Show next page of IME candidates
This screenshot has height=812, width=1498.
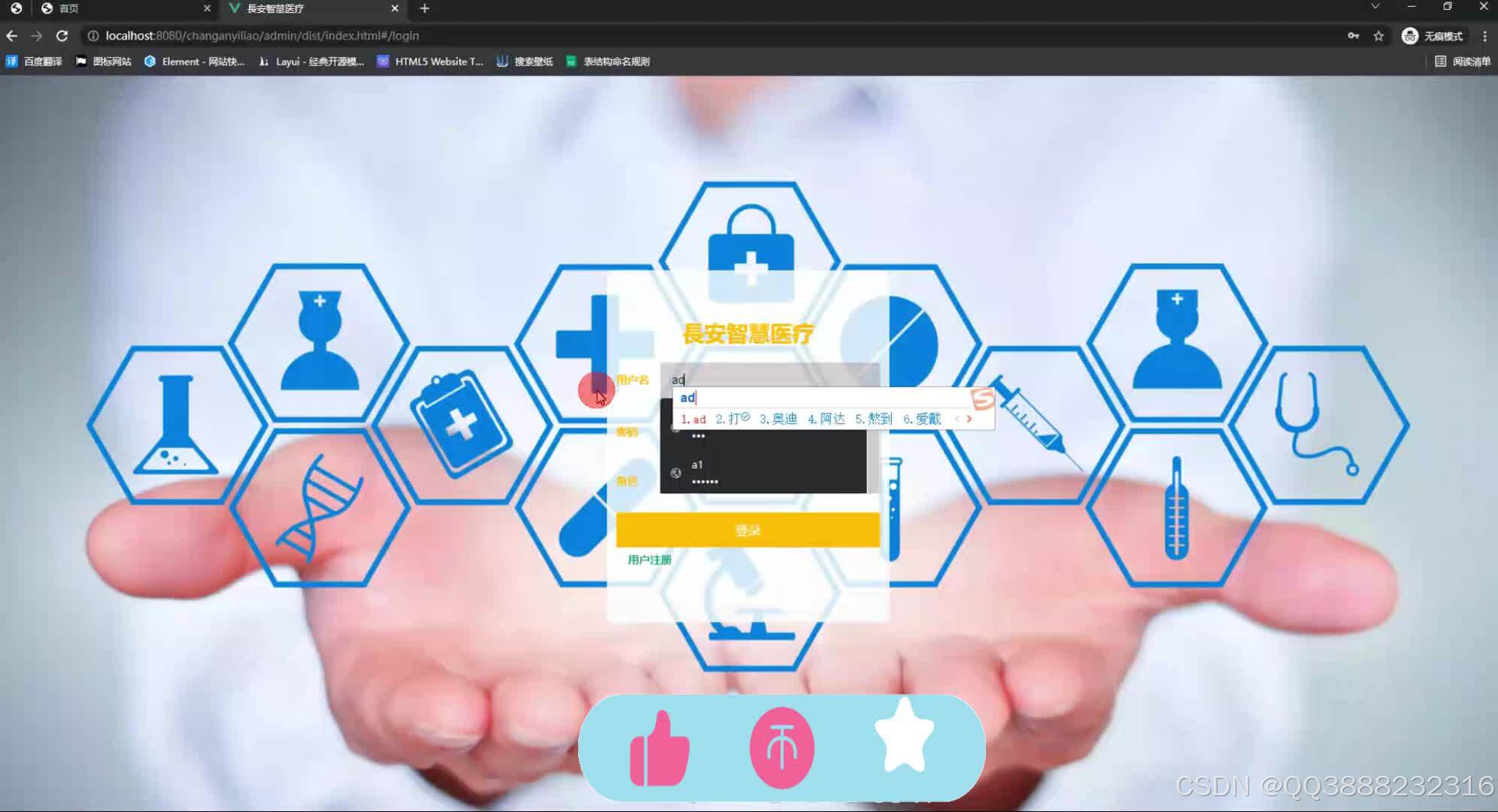point(969,419)
